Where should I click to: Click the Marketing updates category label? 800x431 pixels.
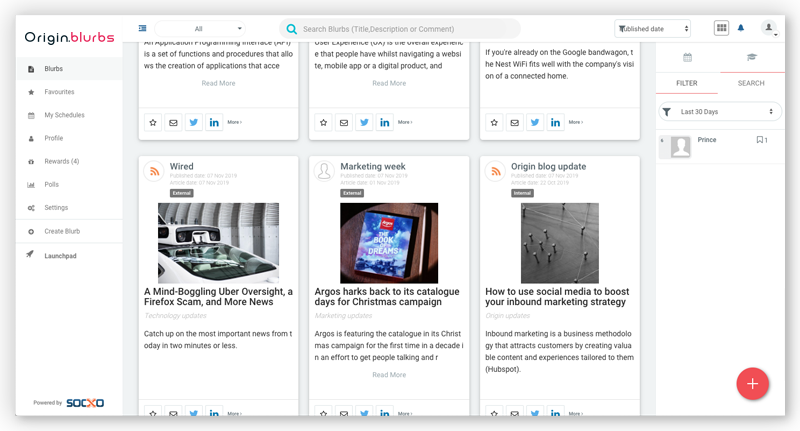tap(343, 316)
